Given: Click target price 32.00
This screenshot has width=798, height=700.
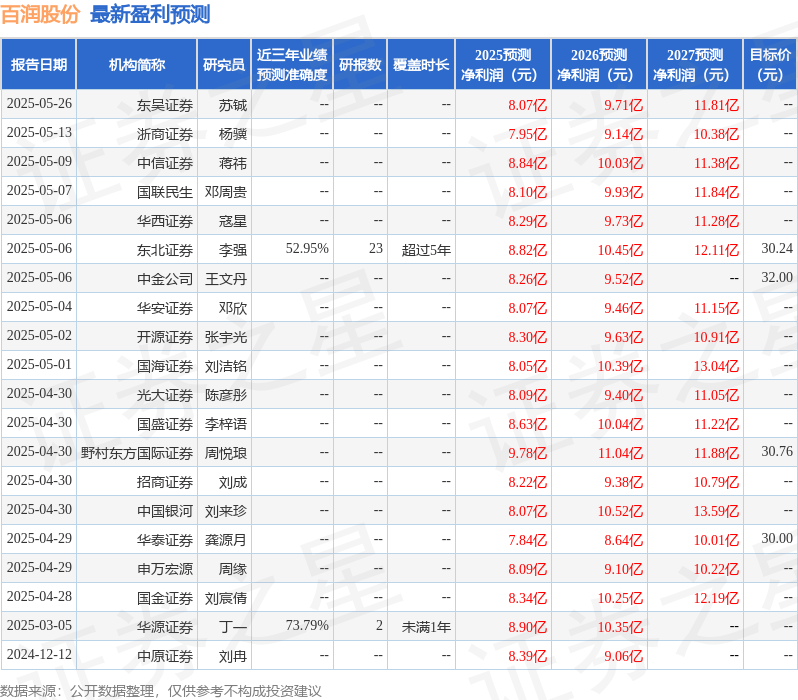Looking at the screenshot, I should [x=777, y=277].
